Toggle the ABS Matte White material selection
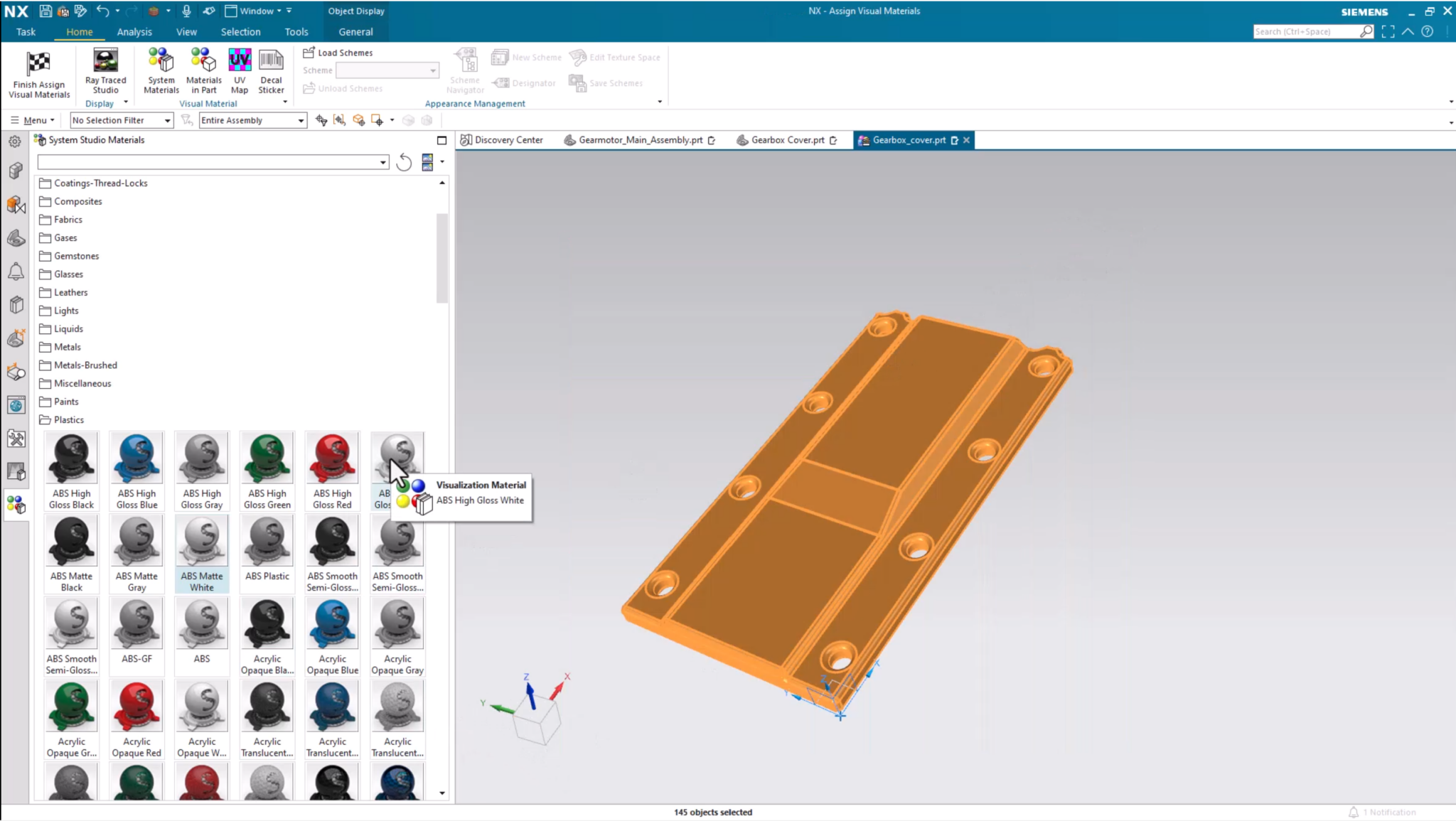Image resolution: width=1456 pixels, height=821 pixels. pos(202,551)
